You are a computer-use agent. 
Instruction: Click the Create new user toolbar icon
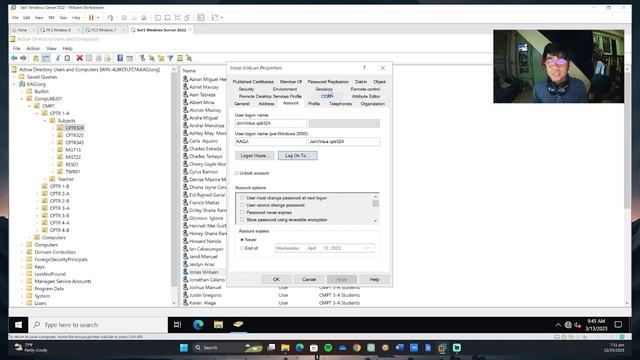coord(142,58)
